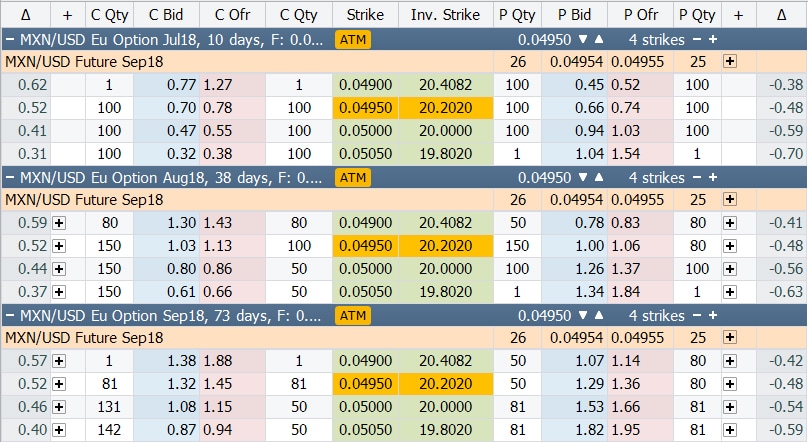
Task: Reduce the Jul18 strikes count with minus
Action: click(x=699, y=40)
